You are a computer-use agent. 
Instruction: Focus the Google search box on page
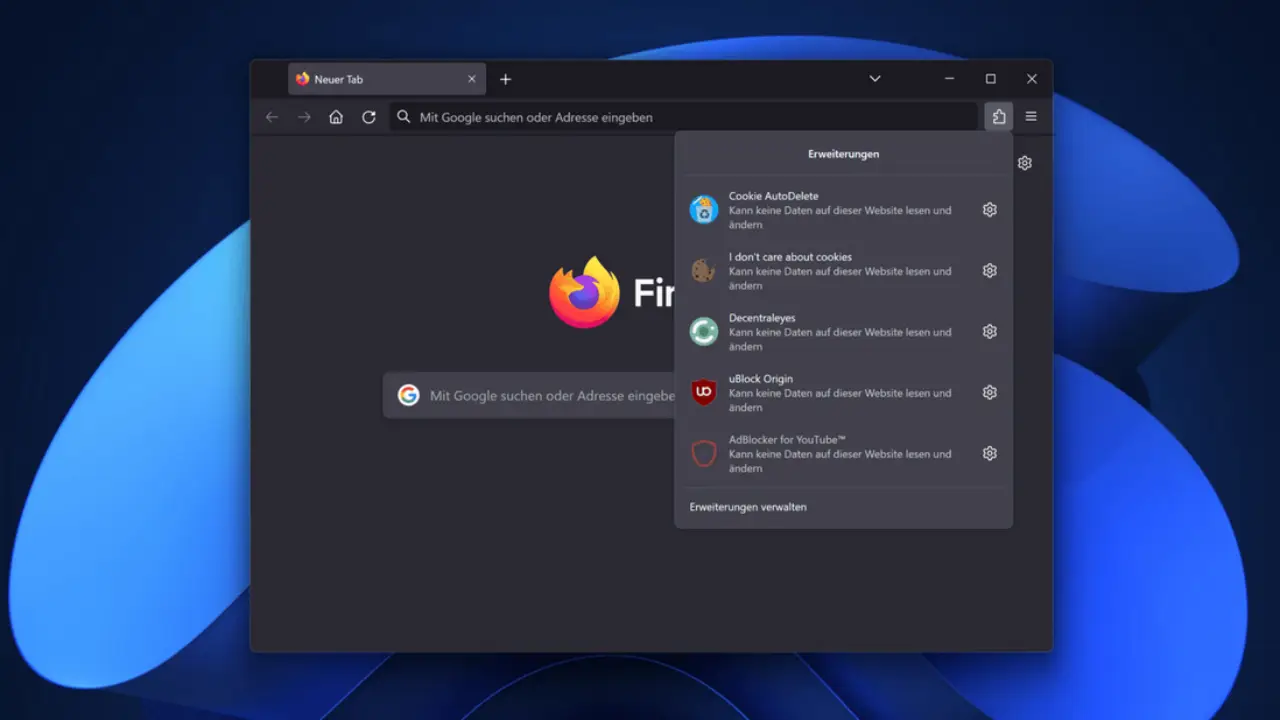click(x=530, y=395)
